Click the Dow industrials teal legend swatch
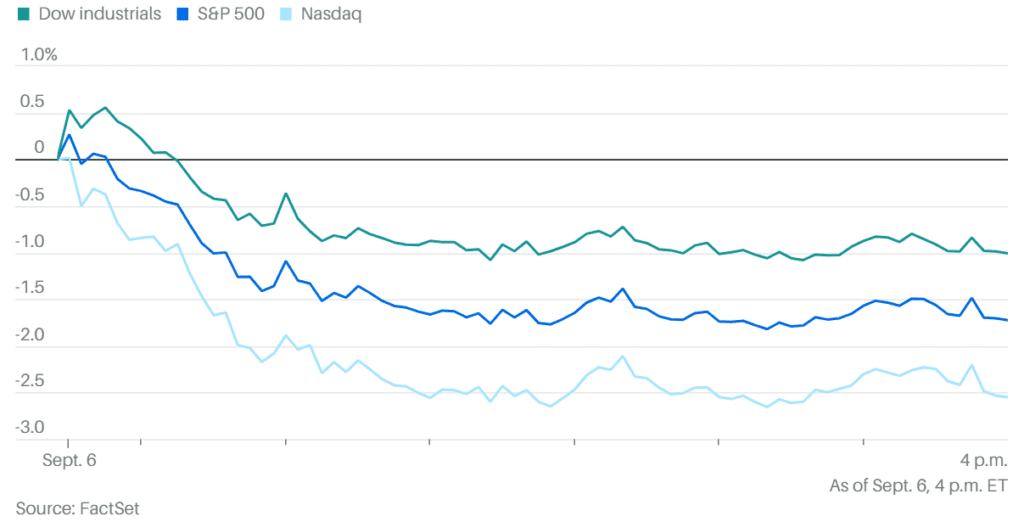 click(x=25, y=16)
